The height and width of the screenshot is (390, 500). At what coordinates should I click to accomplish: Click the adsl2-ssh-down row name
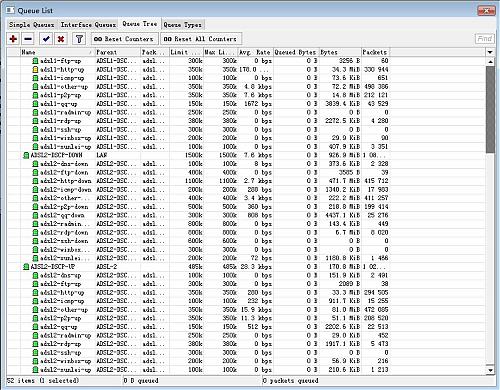point(64,241)
